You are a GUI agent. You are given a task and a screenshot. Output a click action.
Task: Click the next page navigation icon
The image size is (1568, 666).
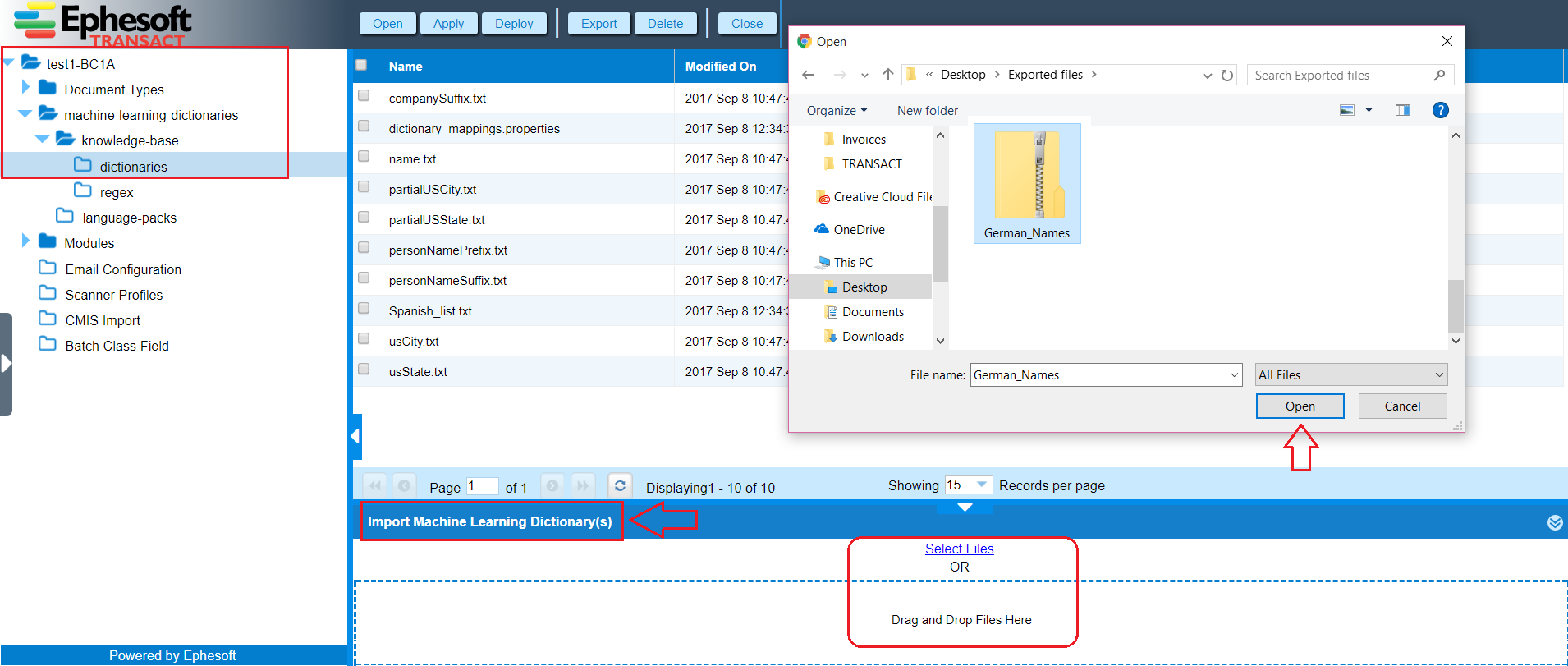[x=552, y=485]
